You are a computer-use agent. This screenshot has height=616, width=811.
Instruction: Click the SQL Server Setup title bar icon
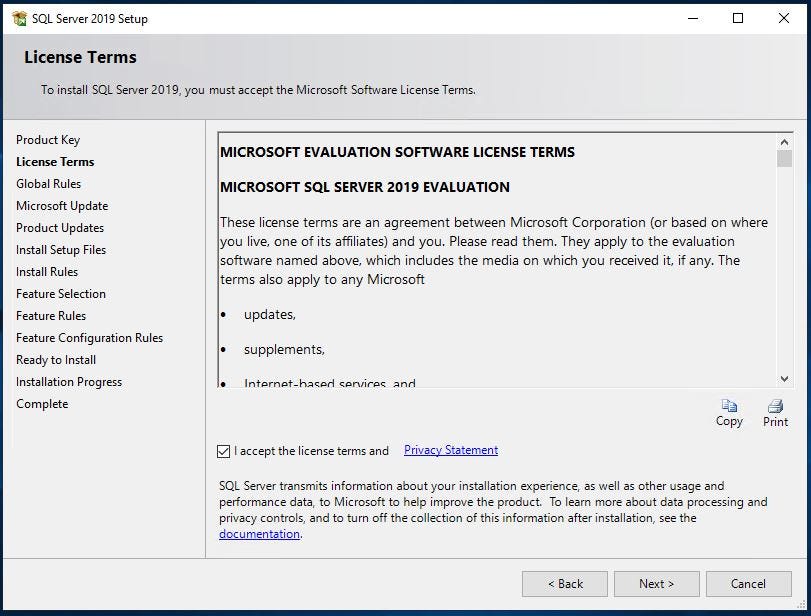[x=19, y=19]
